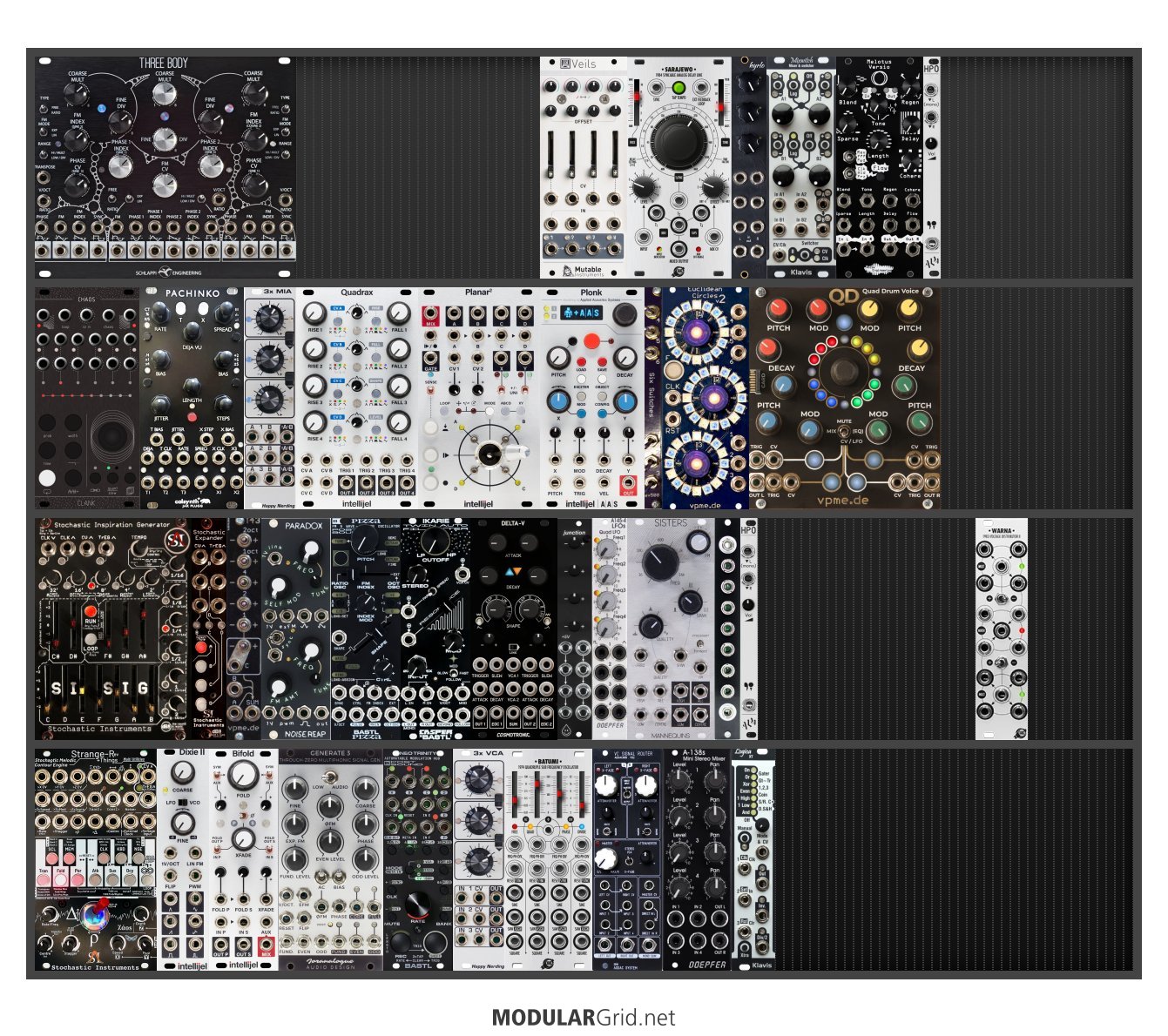Select the A-138s Mini Stereo Mixer module
The width and height of the screenshot is (1168, 1036).
coord(697,859)
